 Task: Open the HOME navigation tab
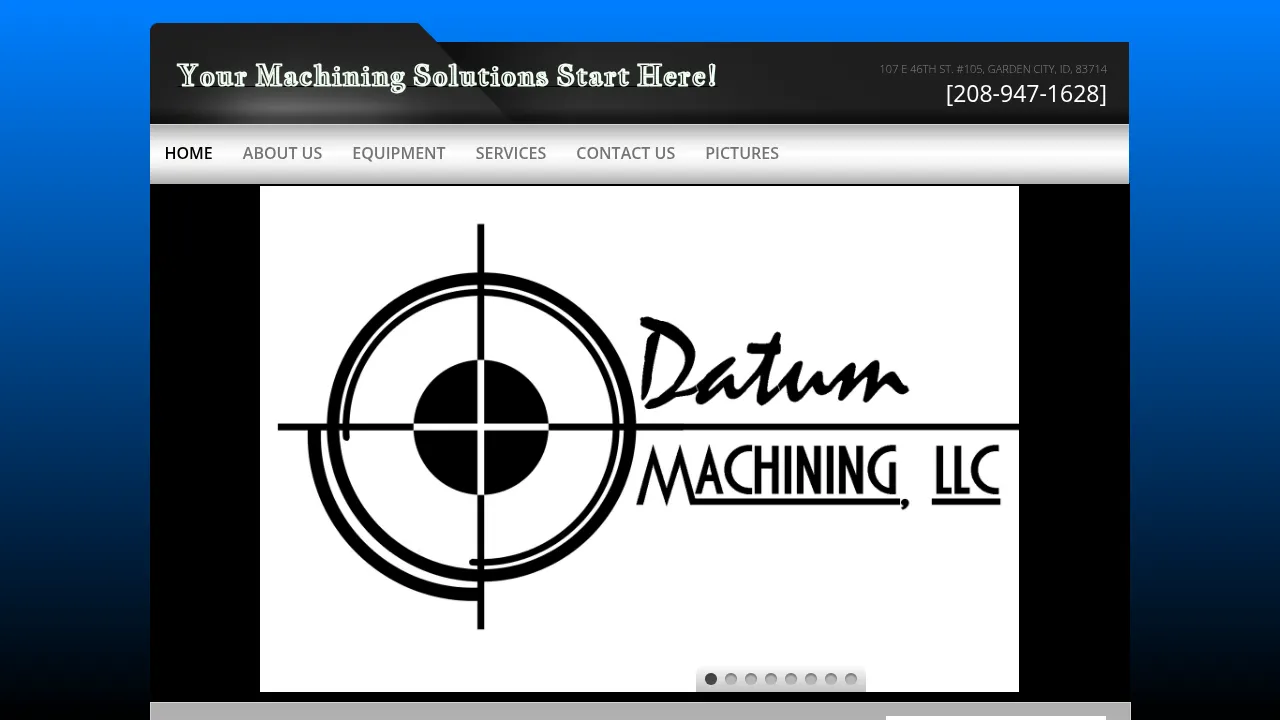188,153
